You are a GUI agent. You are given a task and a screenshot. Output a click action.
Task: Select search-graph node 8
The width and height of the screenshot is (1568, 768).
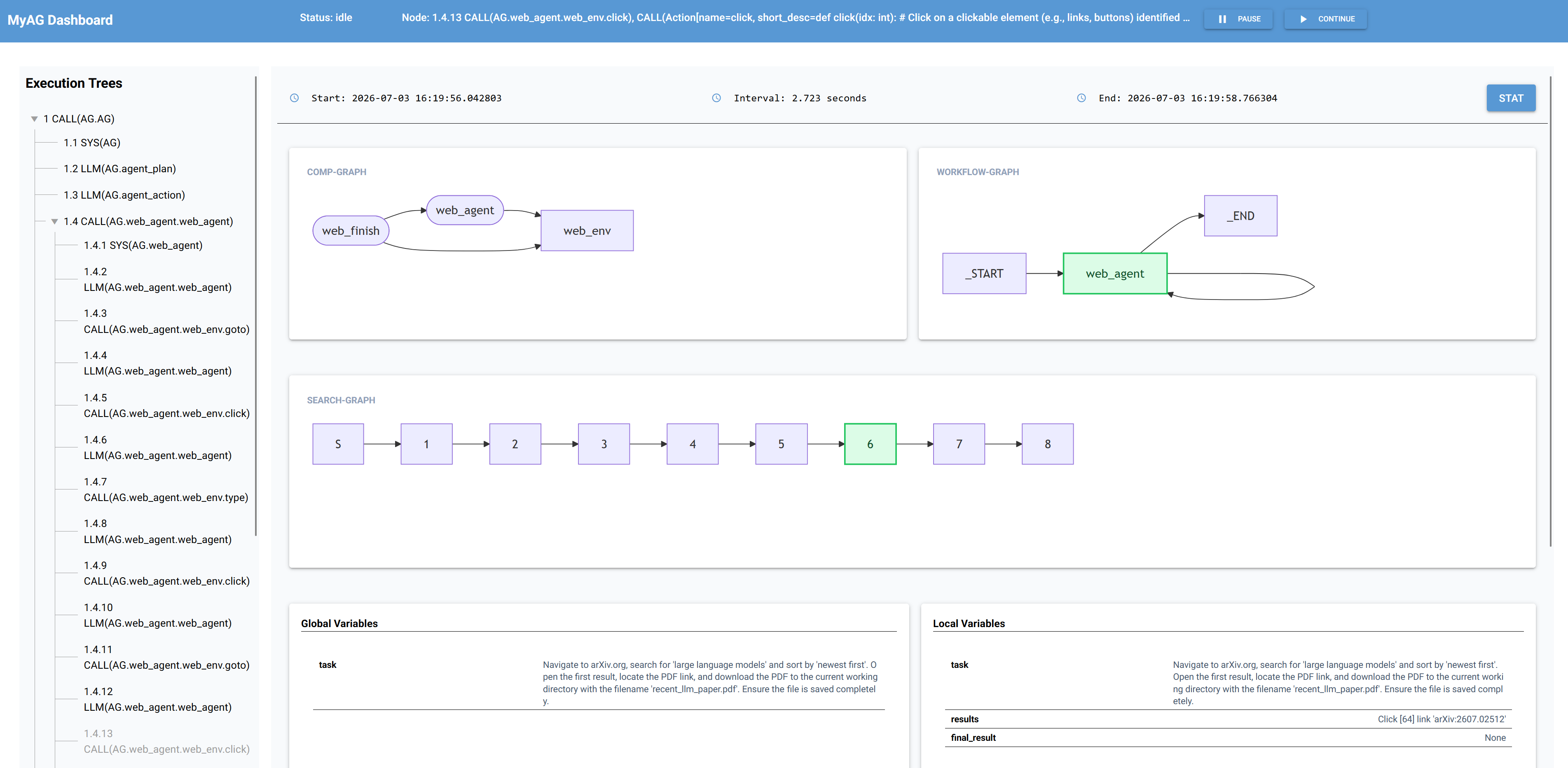point(1048,444)
